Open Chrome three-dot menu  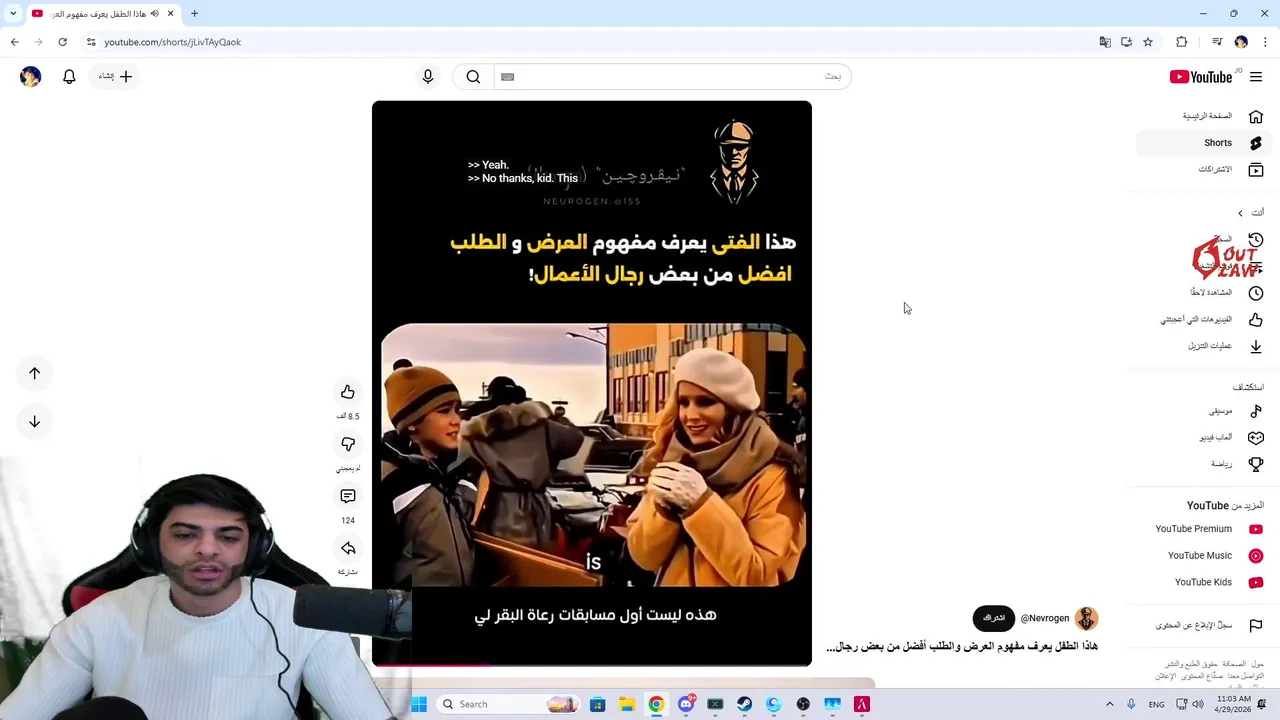(1265, 42)
